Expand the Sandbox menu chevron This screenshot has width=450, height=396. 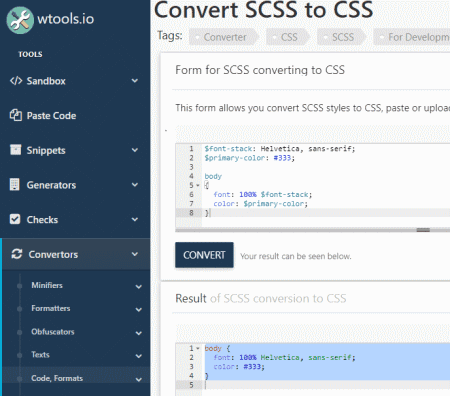pyautogui.click(x=135, y=81)
